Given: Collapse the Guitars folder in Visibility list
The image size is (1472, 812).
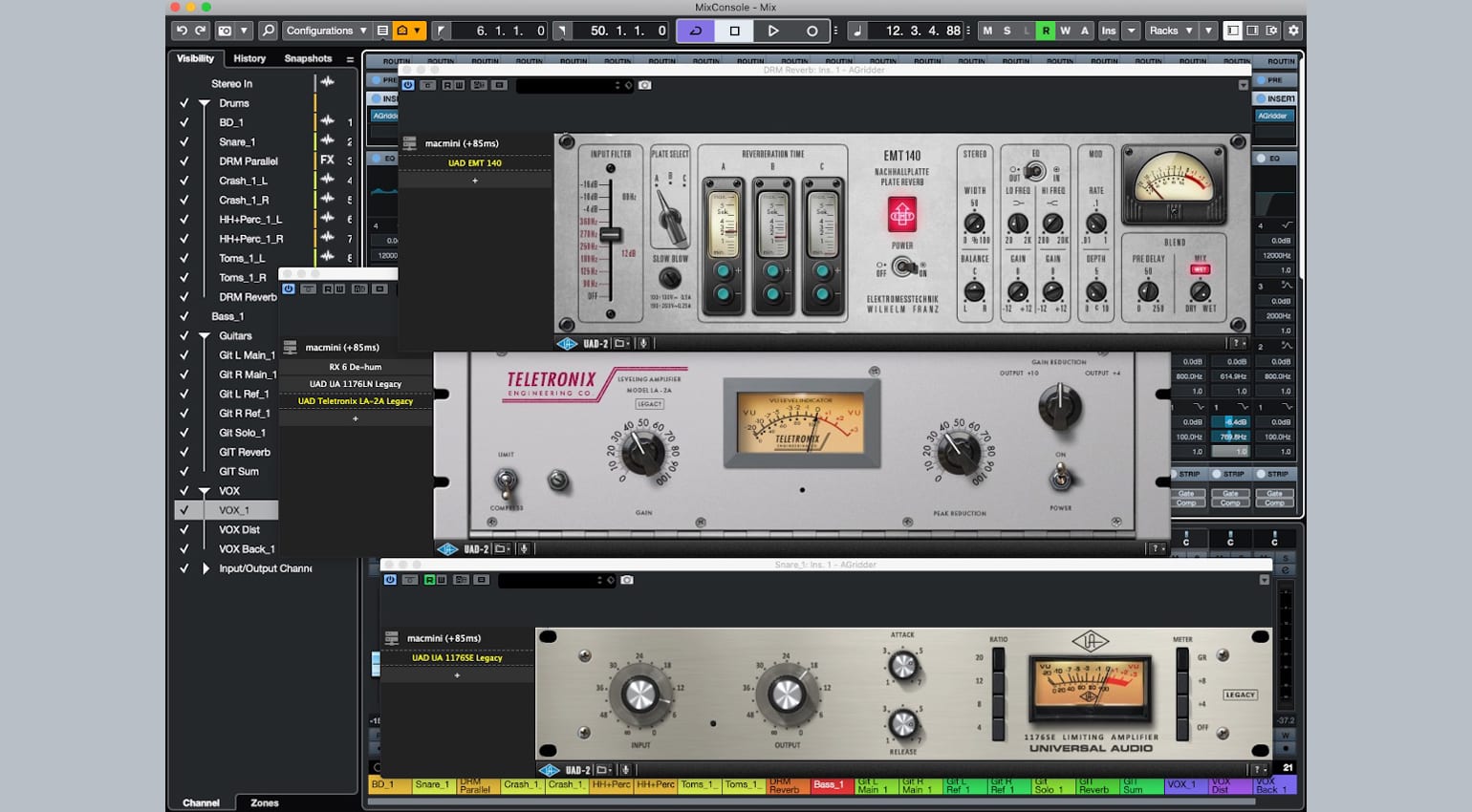Looking at the screenshot, I should click(x=205, y=336).
